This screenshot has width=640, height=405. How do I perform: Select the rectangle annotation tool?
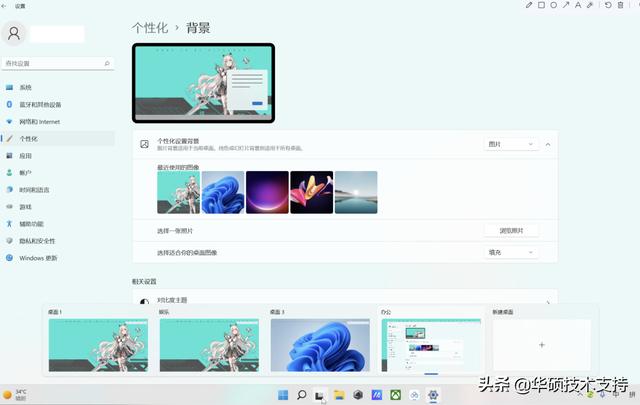[x=541, y=5]
